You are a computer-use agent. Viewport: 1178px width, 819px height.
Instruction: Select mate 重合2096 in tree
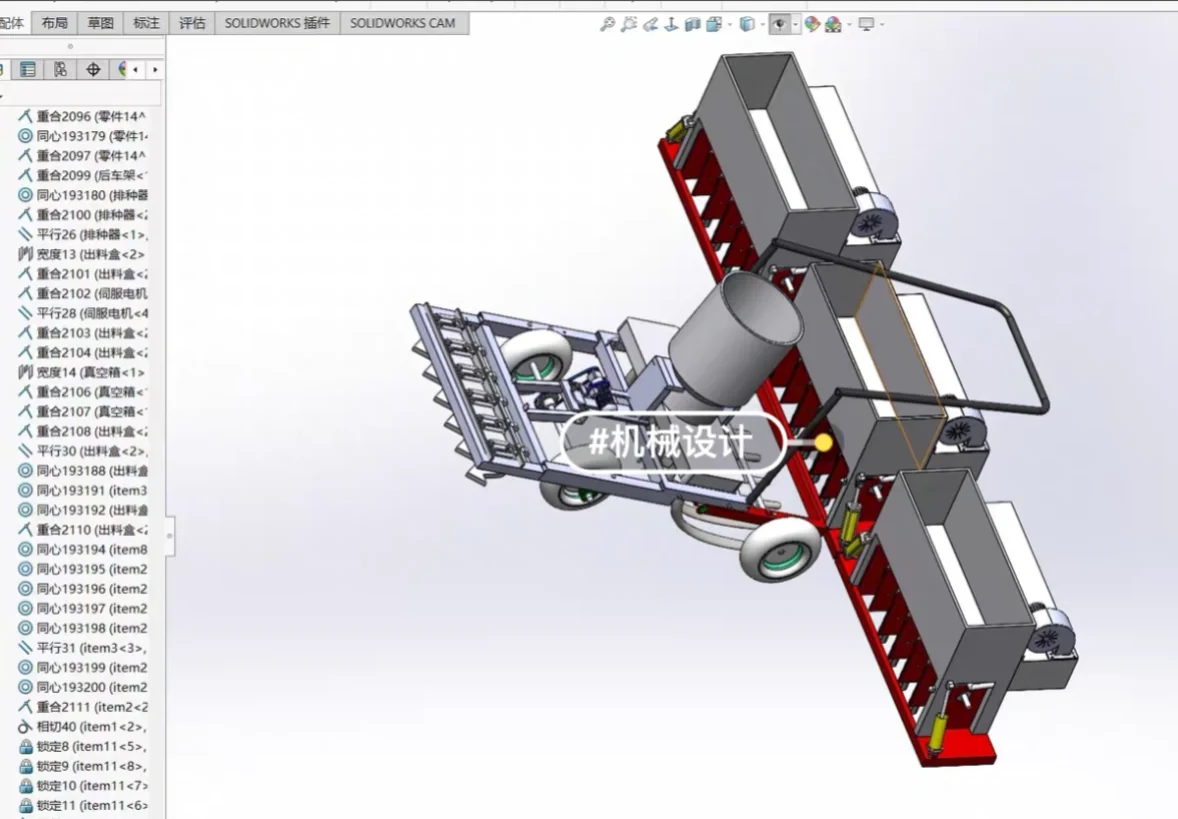pos(81,116)
